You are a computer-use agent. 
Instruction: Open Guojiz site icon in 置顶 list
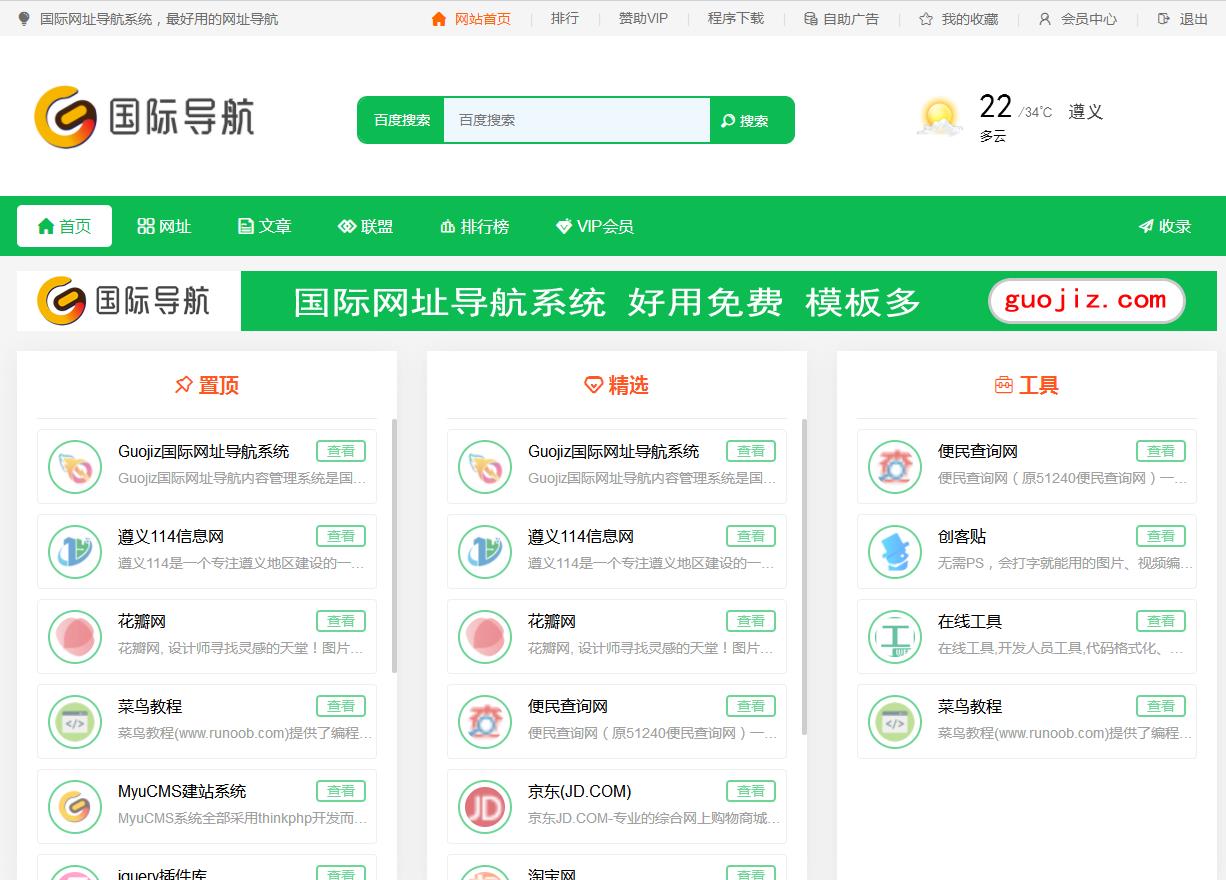click(x=75, y=467)
